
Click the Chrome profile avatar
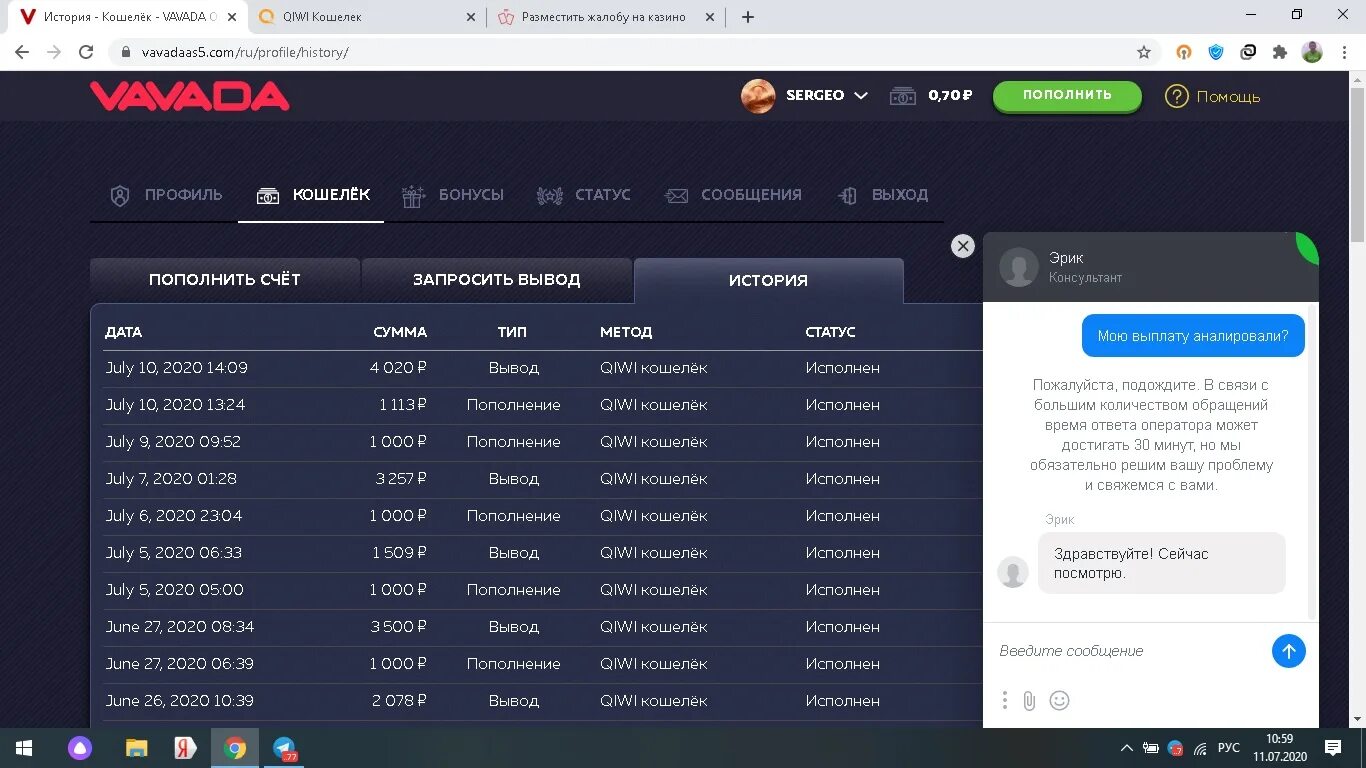[x=1312, y=52]
